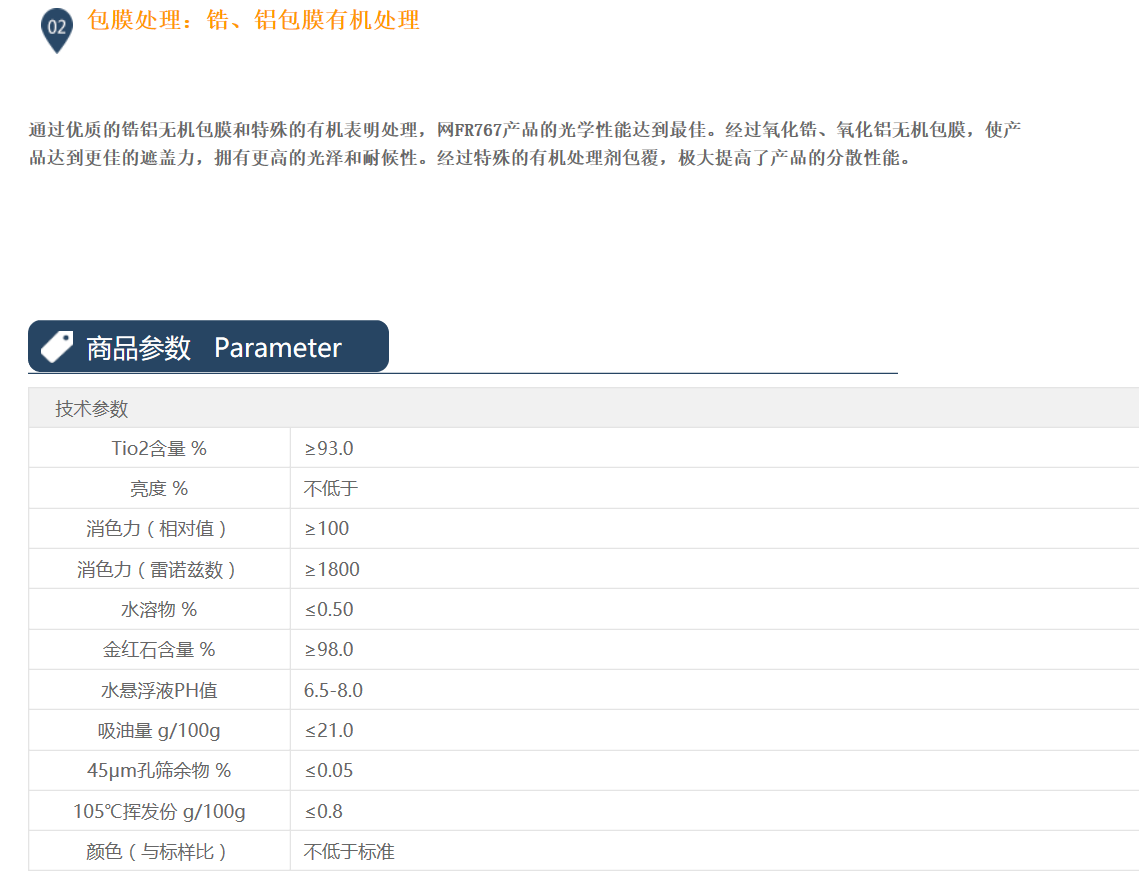Select the 不低于标准 color value cell
Image resolution: width=1139 pixels, height=876 pixels.
coord(349,851)
